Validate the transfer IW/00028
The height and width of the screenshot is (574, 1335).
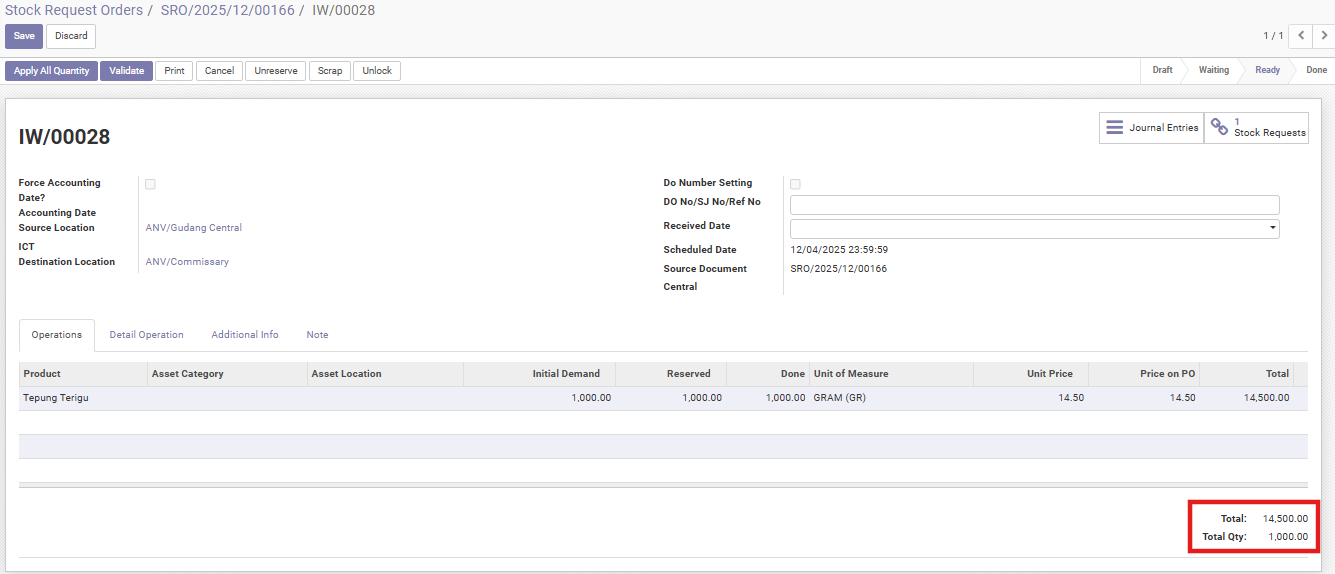pos(126,71)
